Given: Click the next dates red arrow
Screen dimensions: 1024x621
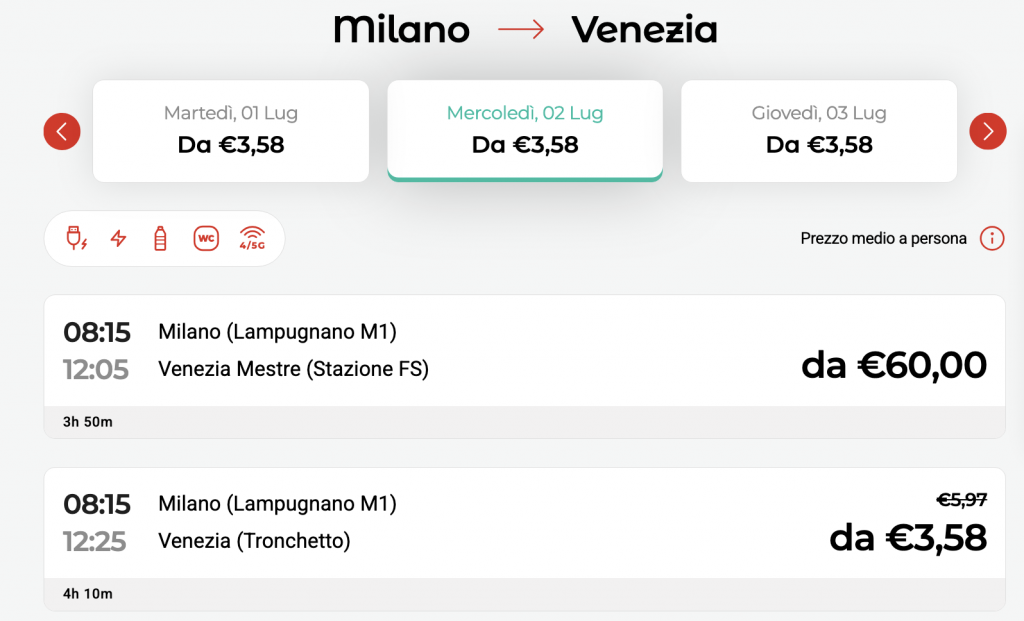Looking at the screenshot, I should 987,131.
